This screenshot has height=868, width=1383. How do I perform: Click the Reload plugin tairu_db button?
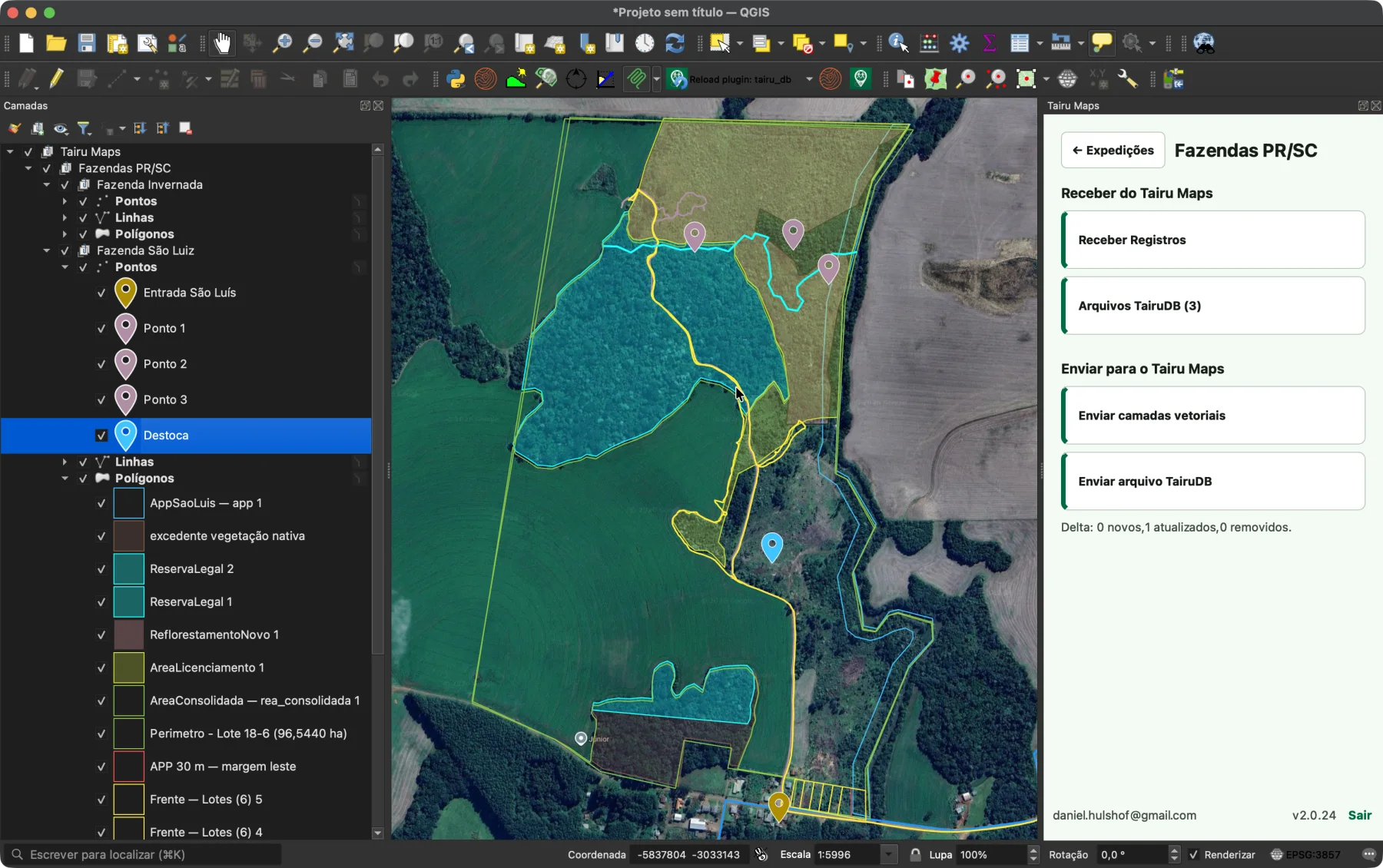(731, 79)
